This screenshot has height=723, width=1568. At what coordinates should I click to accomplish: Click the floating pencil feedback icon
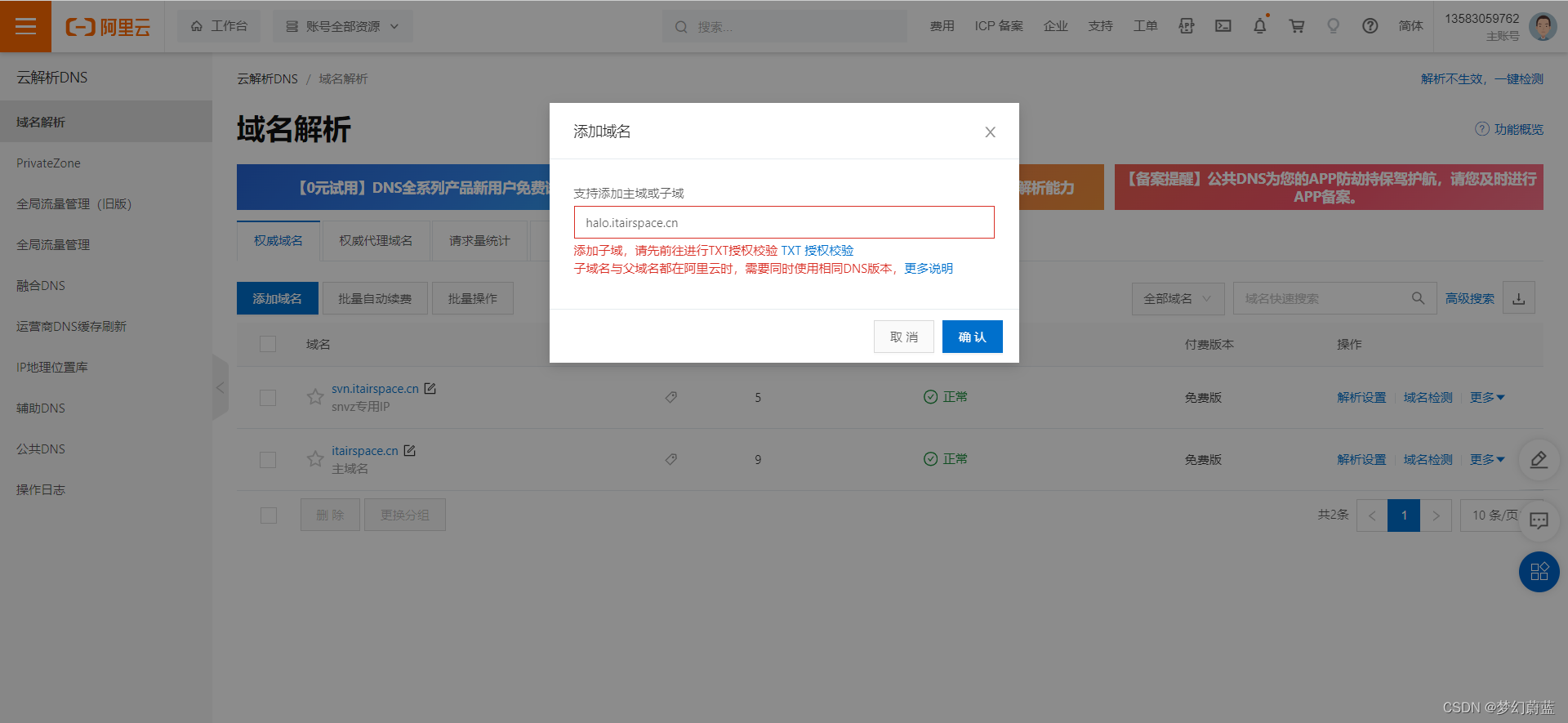pyautogui.click(x=1539, y=460)
